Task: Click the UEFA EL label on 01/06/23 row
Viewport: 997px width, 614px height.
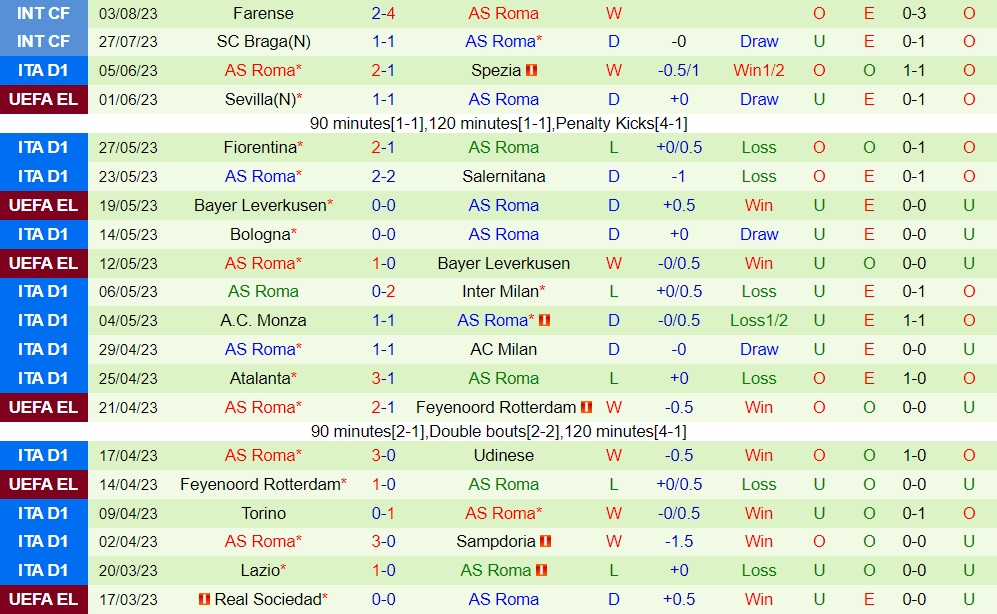Action: (x=44, y=100)
